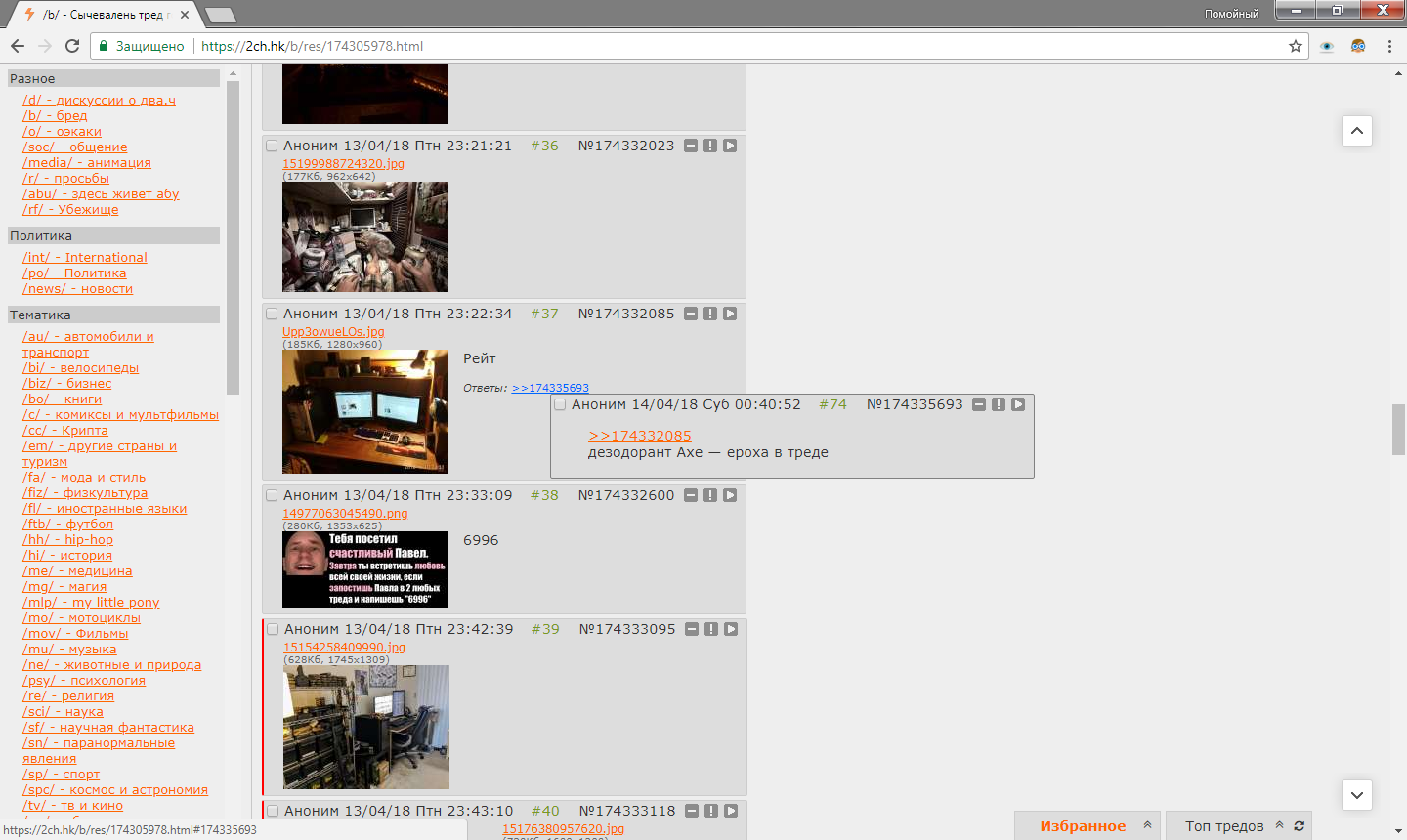Jump to page bottom with the down-arrow button

tap(1357, 795)
